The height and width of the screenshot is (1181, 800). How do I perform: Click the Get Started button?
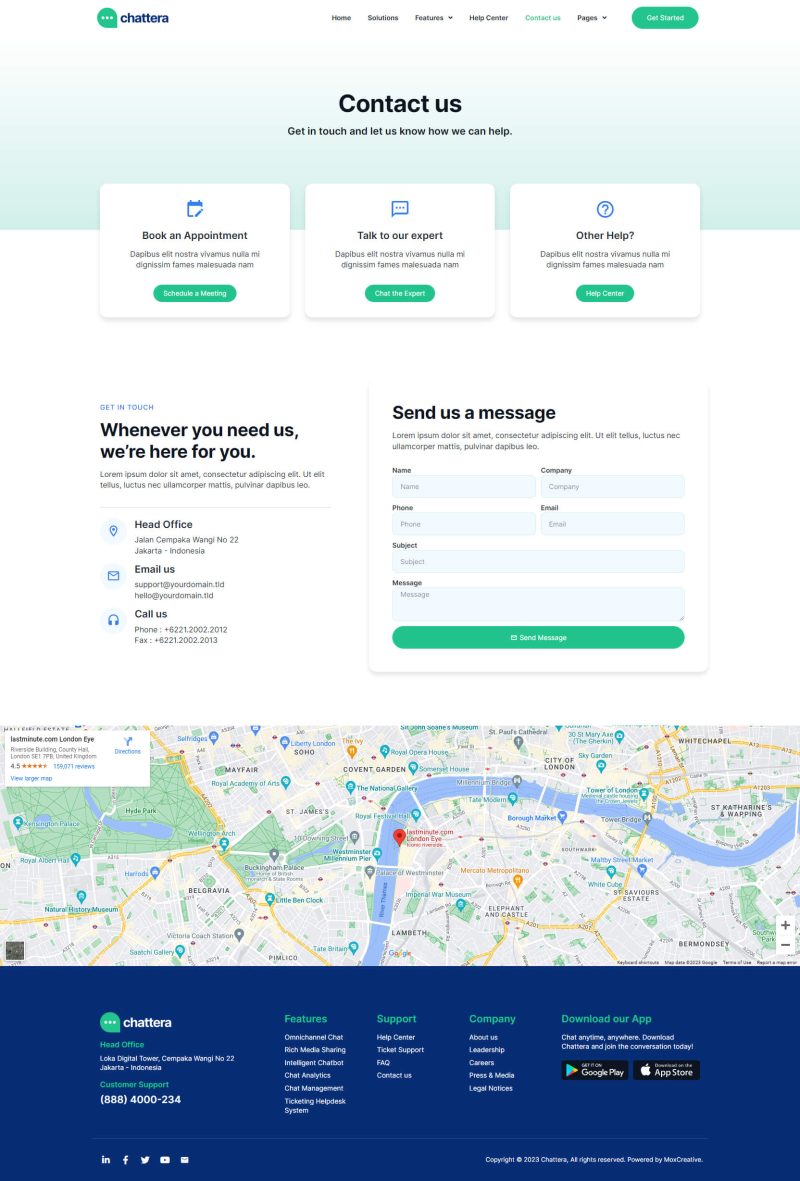coord(665,18)
